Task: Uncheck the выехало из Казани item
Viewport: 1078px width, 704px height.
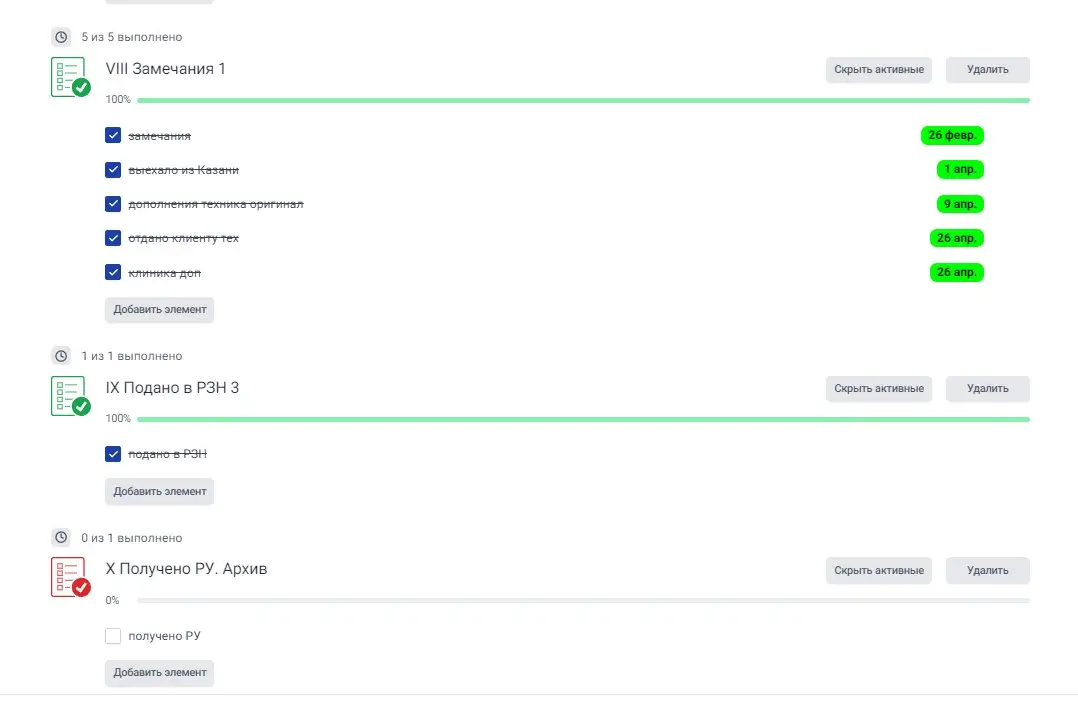Action: click(x=113, y=169)
